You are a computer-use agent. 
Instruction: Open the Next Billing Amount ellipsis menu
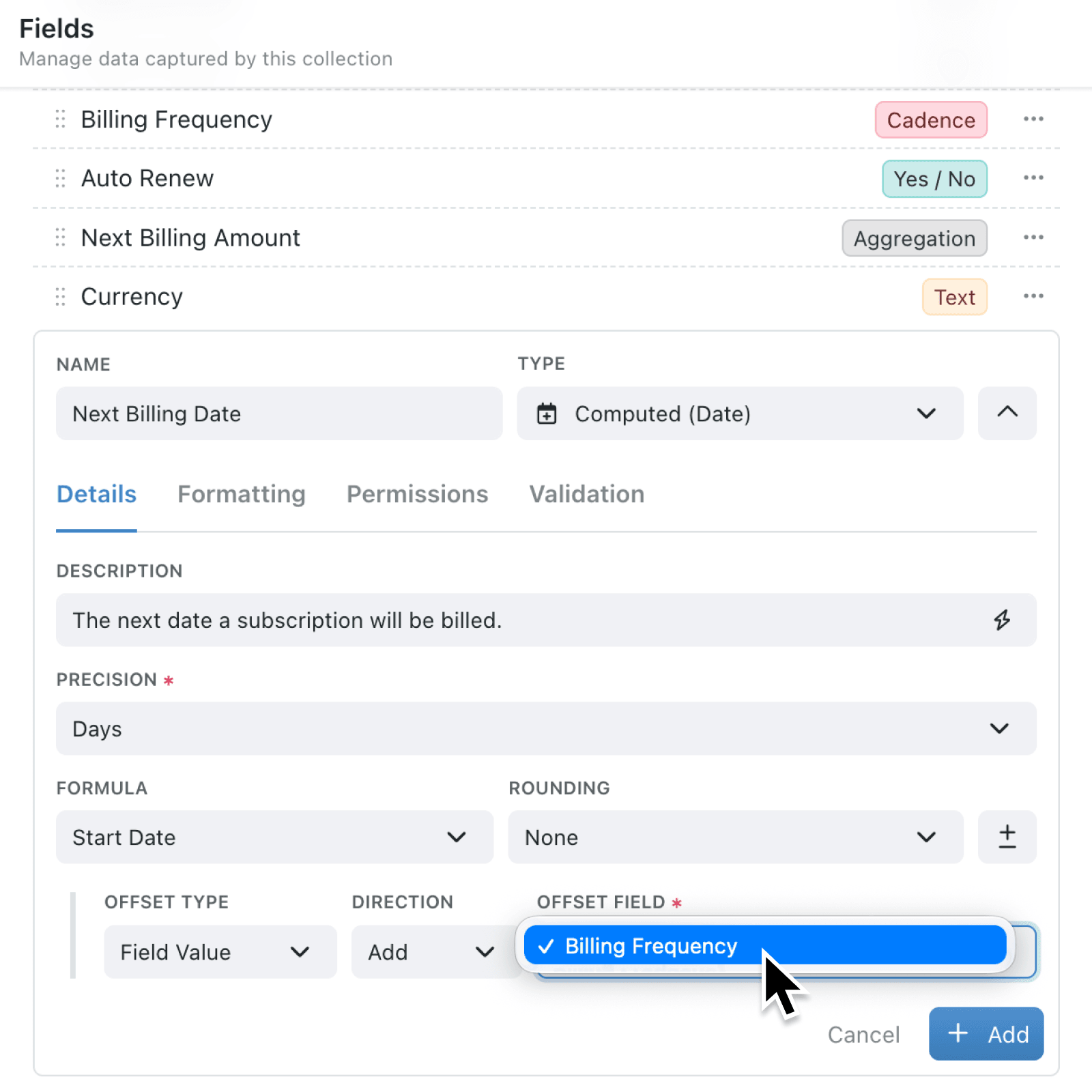(1033, 238)
